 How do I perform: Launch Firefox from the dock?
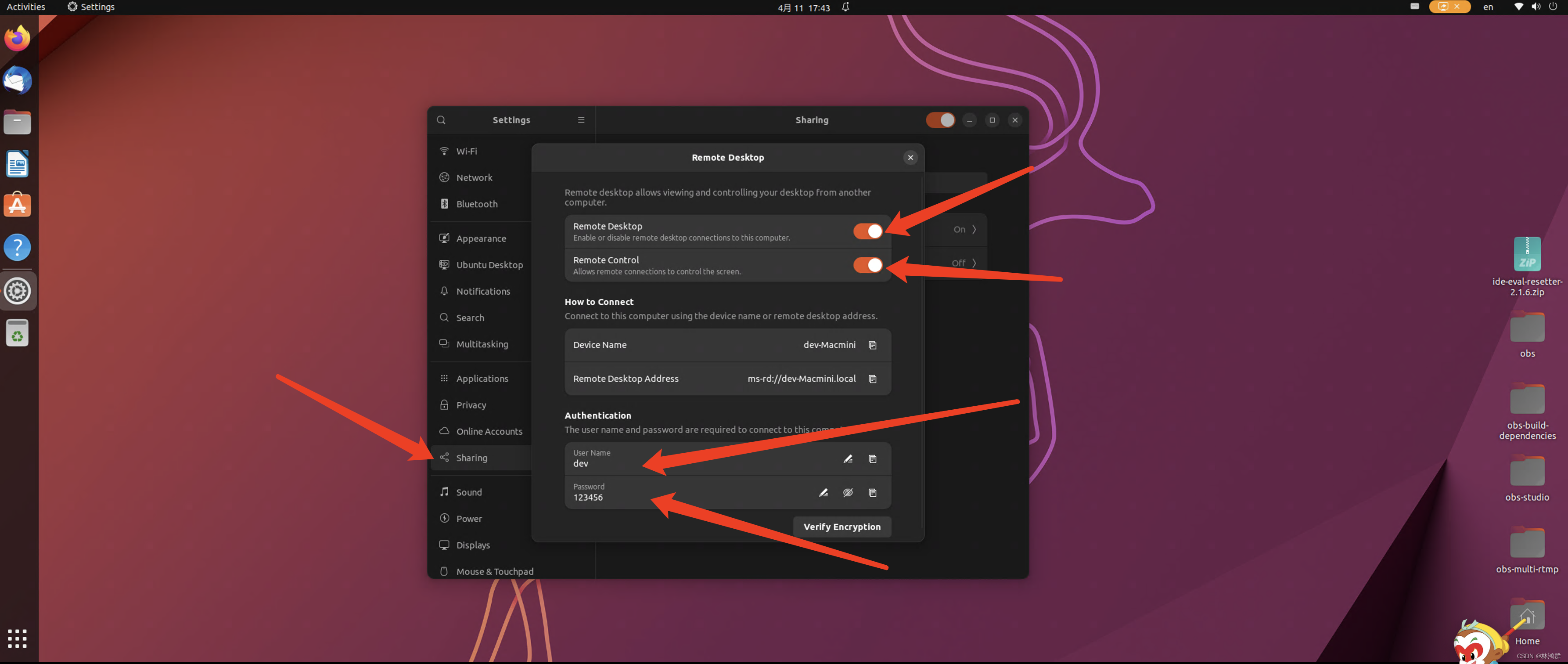click(17, 38)
